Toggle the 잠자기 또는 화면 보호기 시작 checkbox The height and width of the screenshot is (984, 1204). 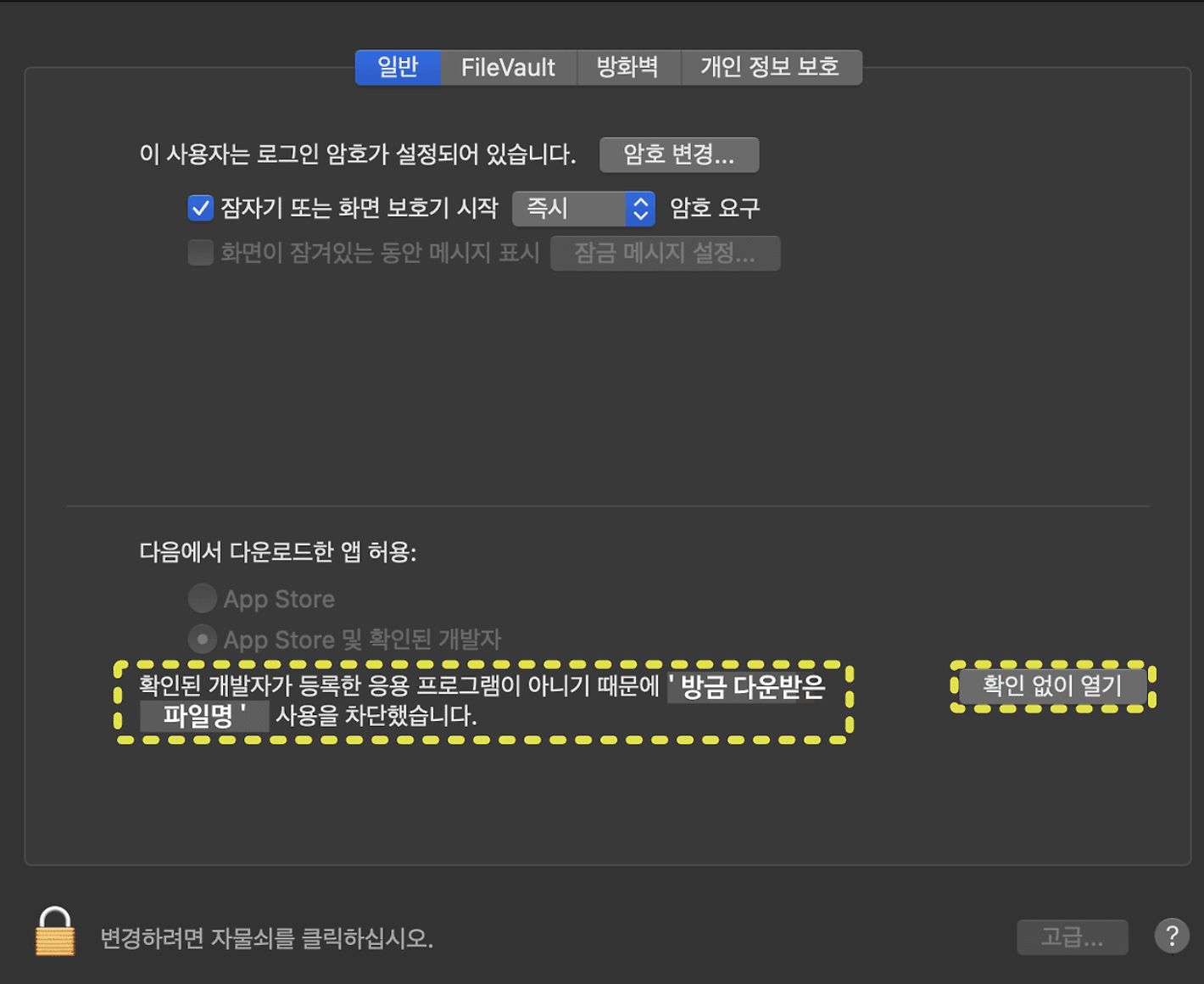point(201,208)
